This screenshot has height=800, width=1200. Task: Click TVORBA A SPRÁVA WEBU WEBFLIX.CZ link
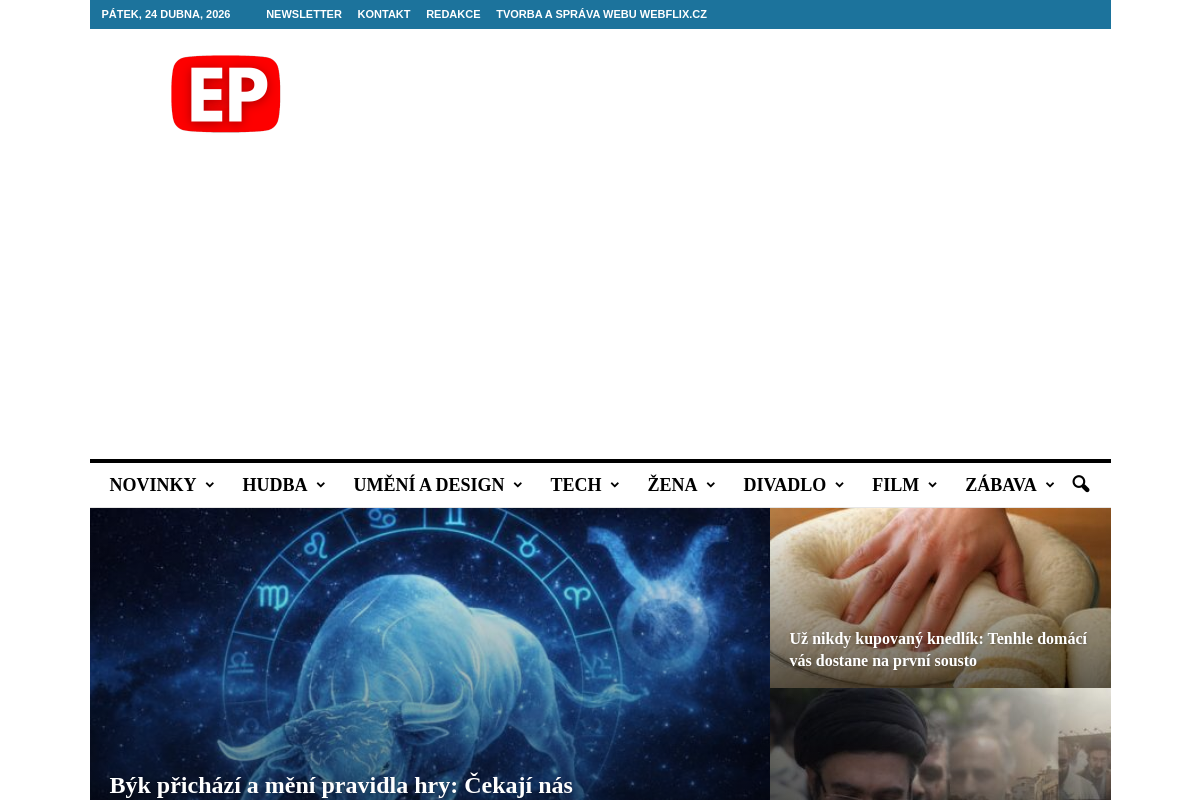601,14
